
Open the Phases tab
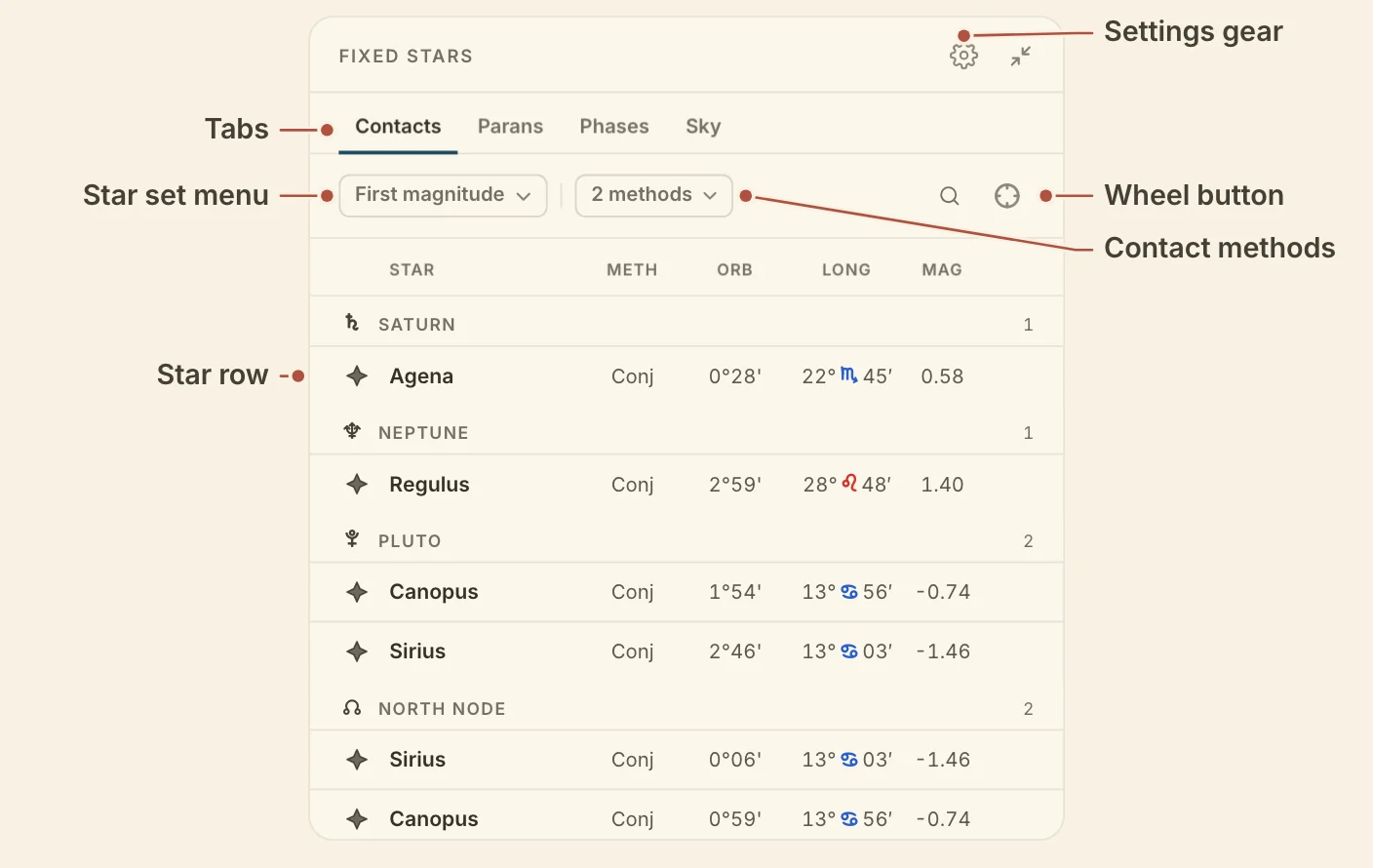(x=614, y=127)
